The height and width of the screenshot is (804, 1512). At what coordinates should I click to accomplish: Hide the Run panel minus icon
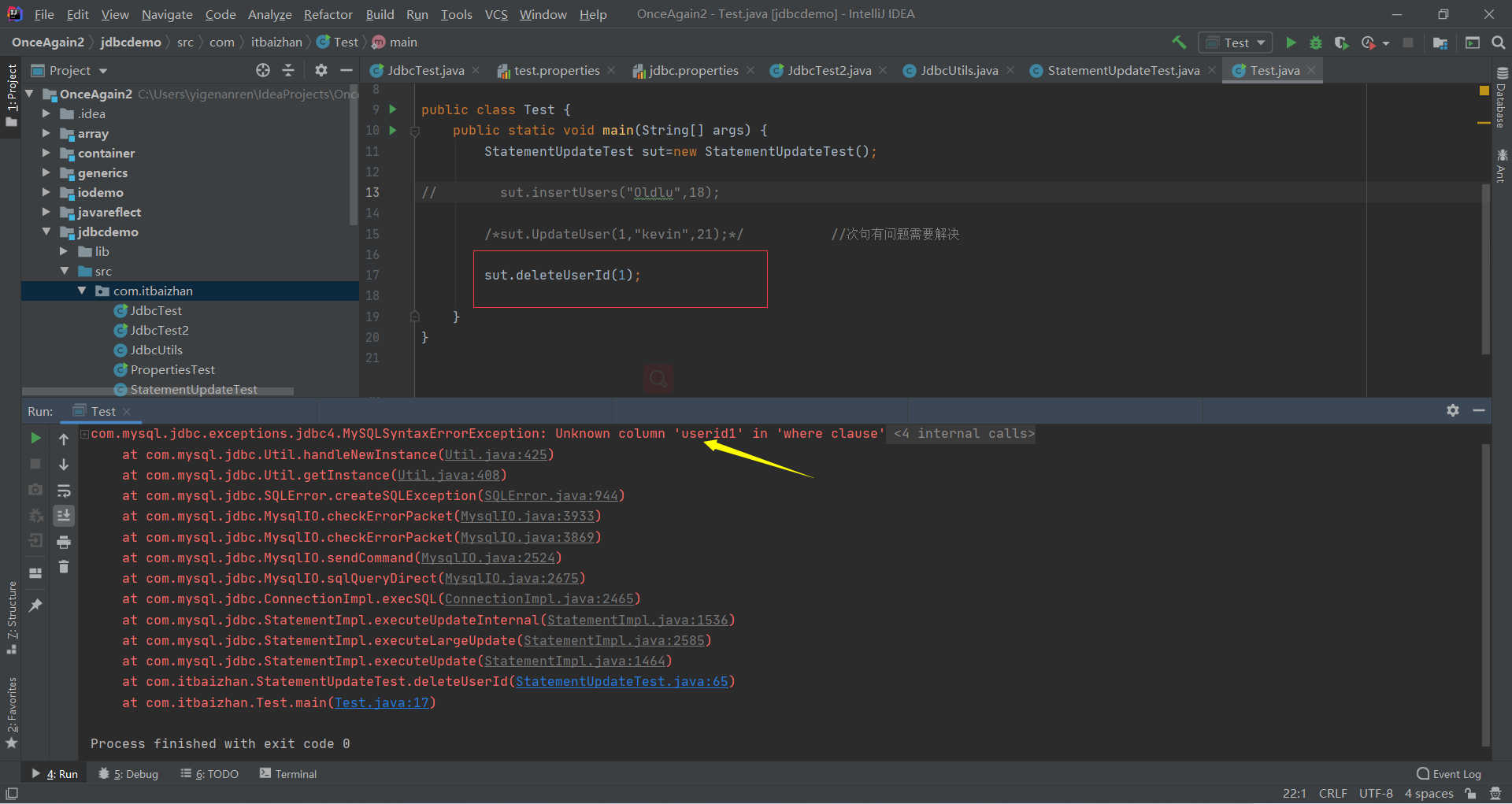click(1479, 410)
